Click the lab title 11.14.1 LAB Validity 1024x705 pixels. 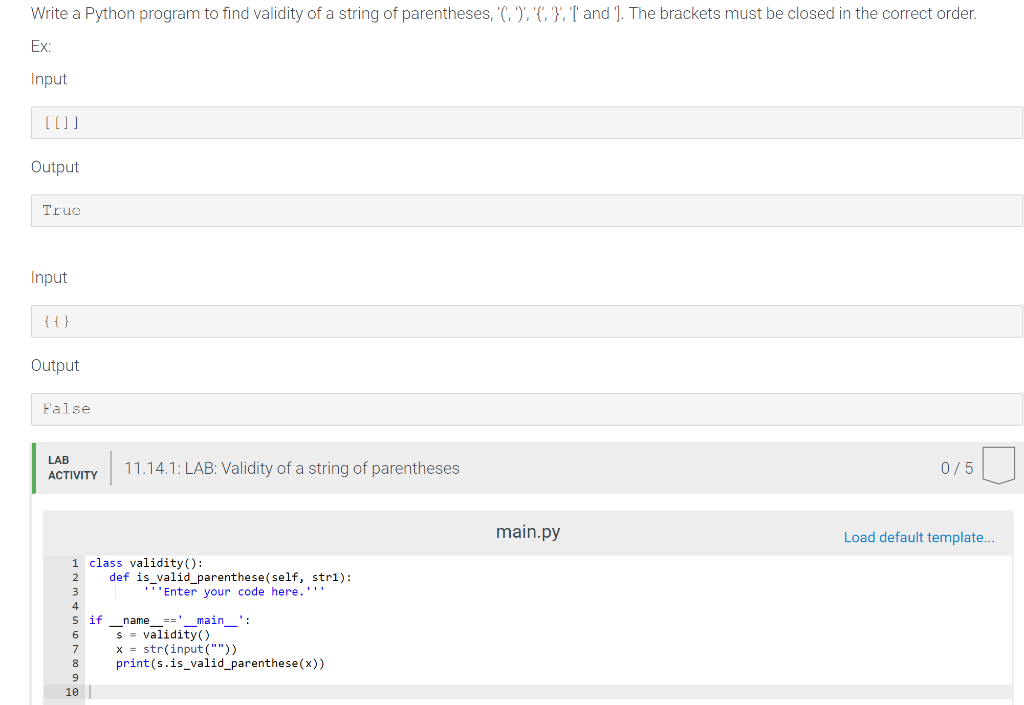point(290,467)
